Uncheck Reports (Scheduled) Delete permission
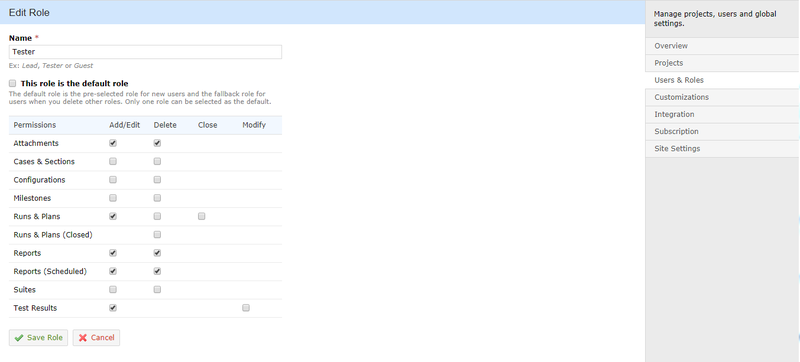 point(157,272)
